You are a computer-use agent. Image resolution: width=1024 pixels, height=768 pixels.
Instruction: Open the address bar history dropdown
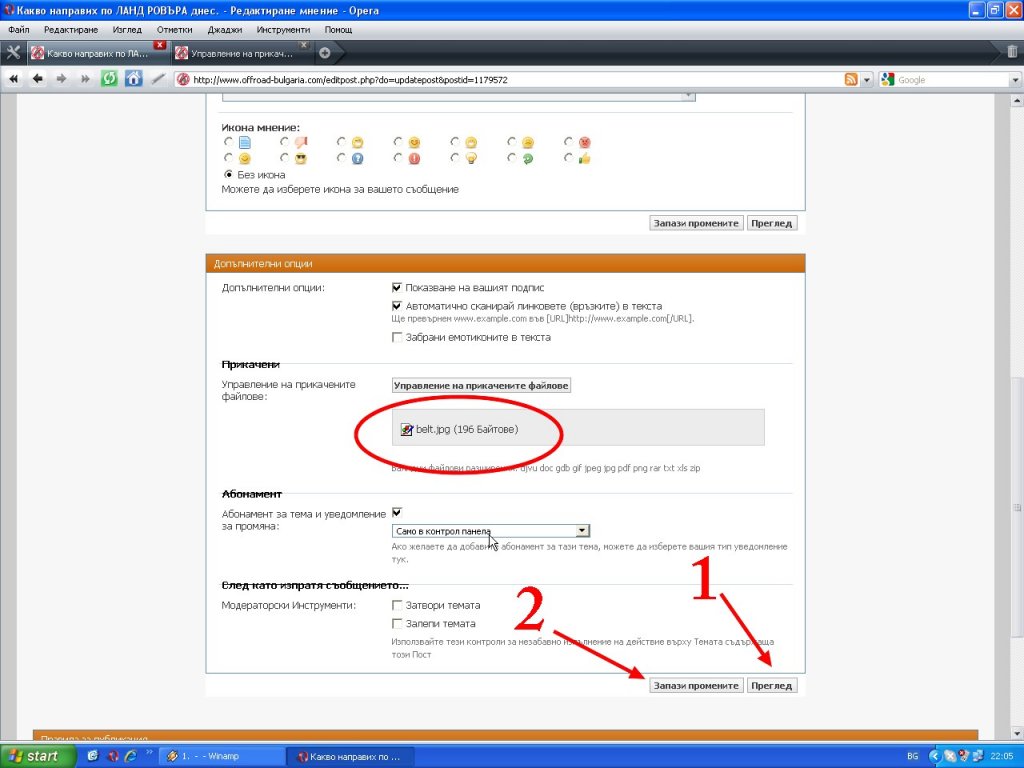[x=867, y=80]
